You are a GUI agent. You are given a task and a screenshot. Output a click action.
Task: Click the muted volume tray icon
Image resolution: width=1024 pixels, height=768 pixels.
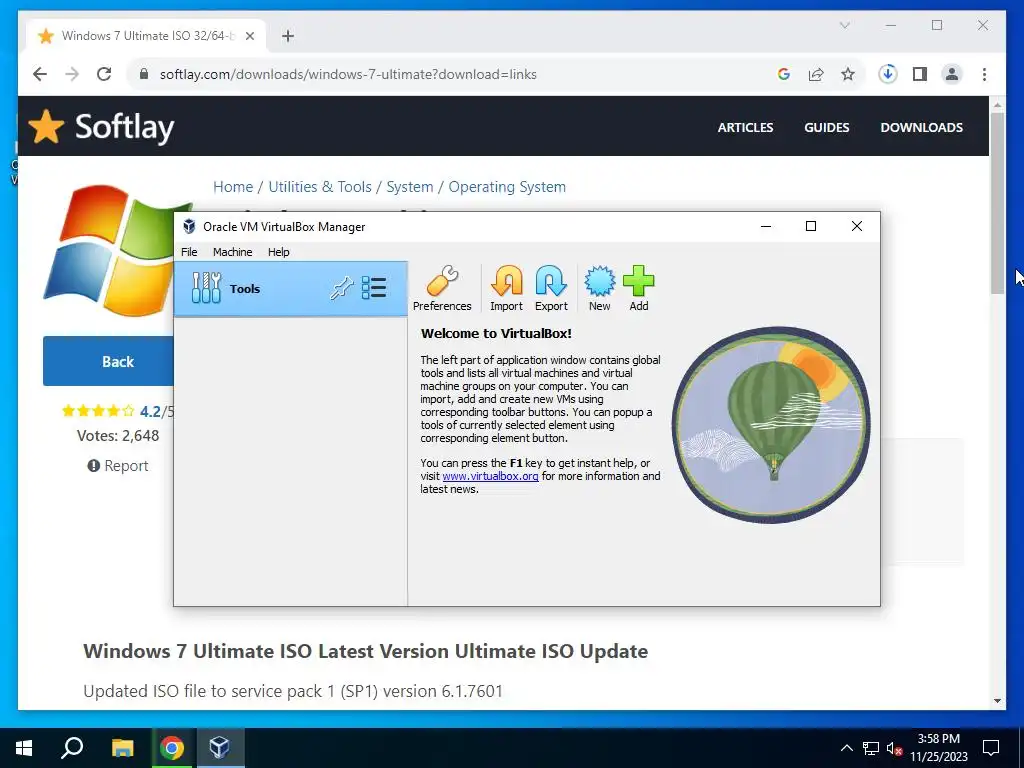click(x=895, y=748)
